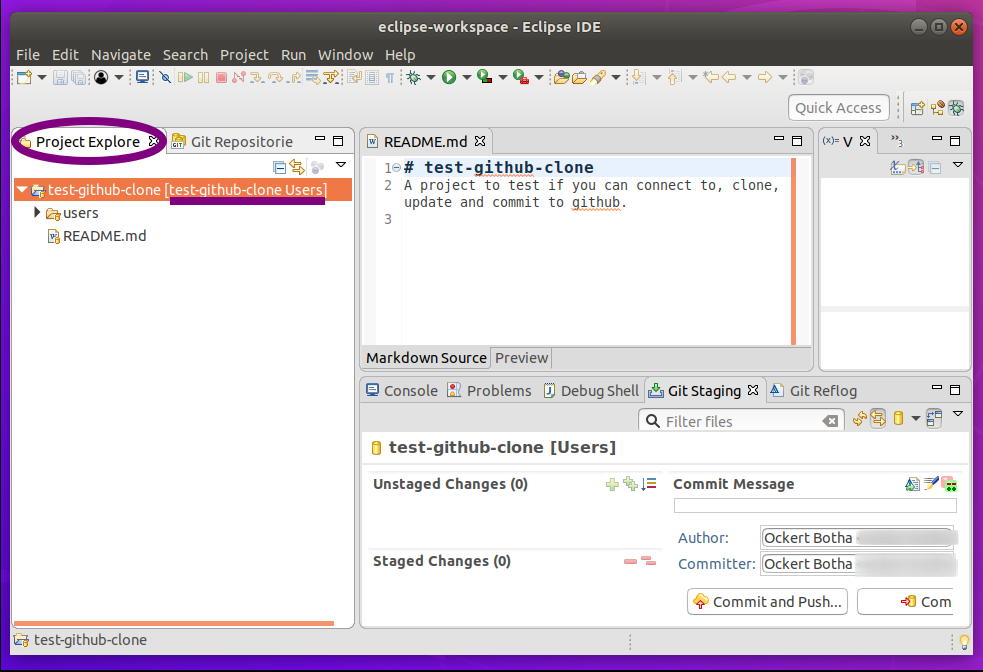Click the Step Into icon

pyautogui.click(x=256, y=77)
